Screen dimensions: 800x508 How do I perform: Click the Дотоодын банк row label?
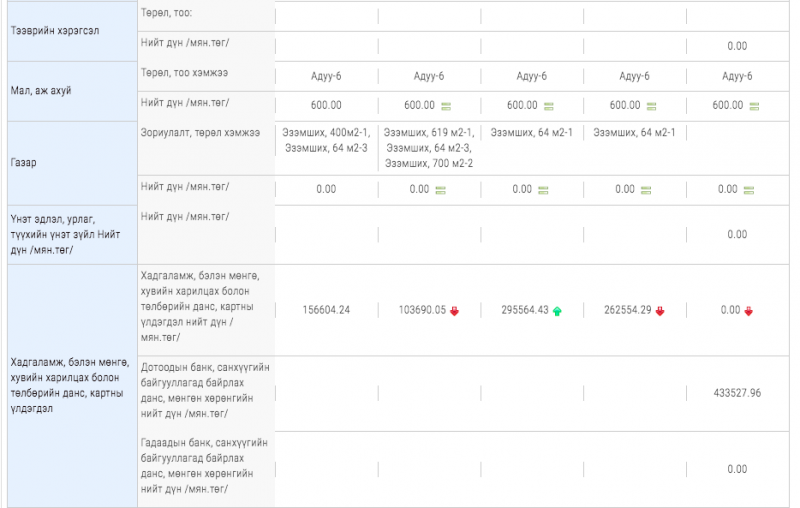coord(205,390)
